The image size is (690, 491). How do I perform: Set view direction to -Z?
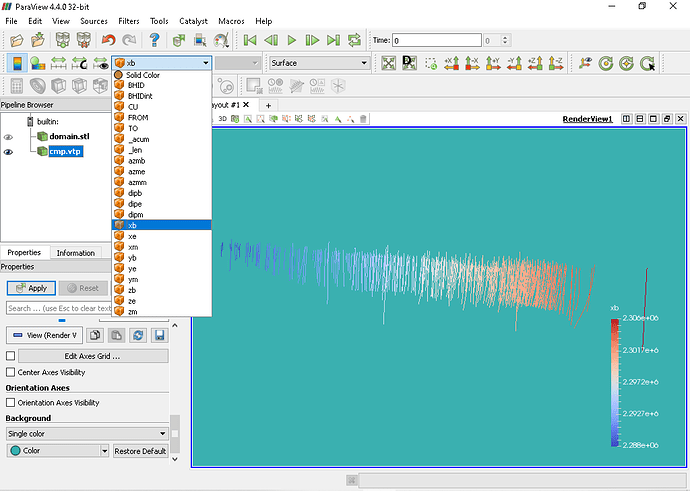[x=556, y=63]
